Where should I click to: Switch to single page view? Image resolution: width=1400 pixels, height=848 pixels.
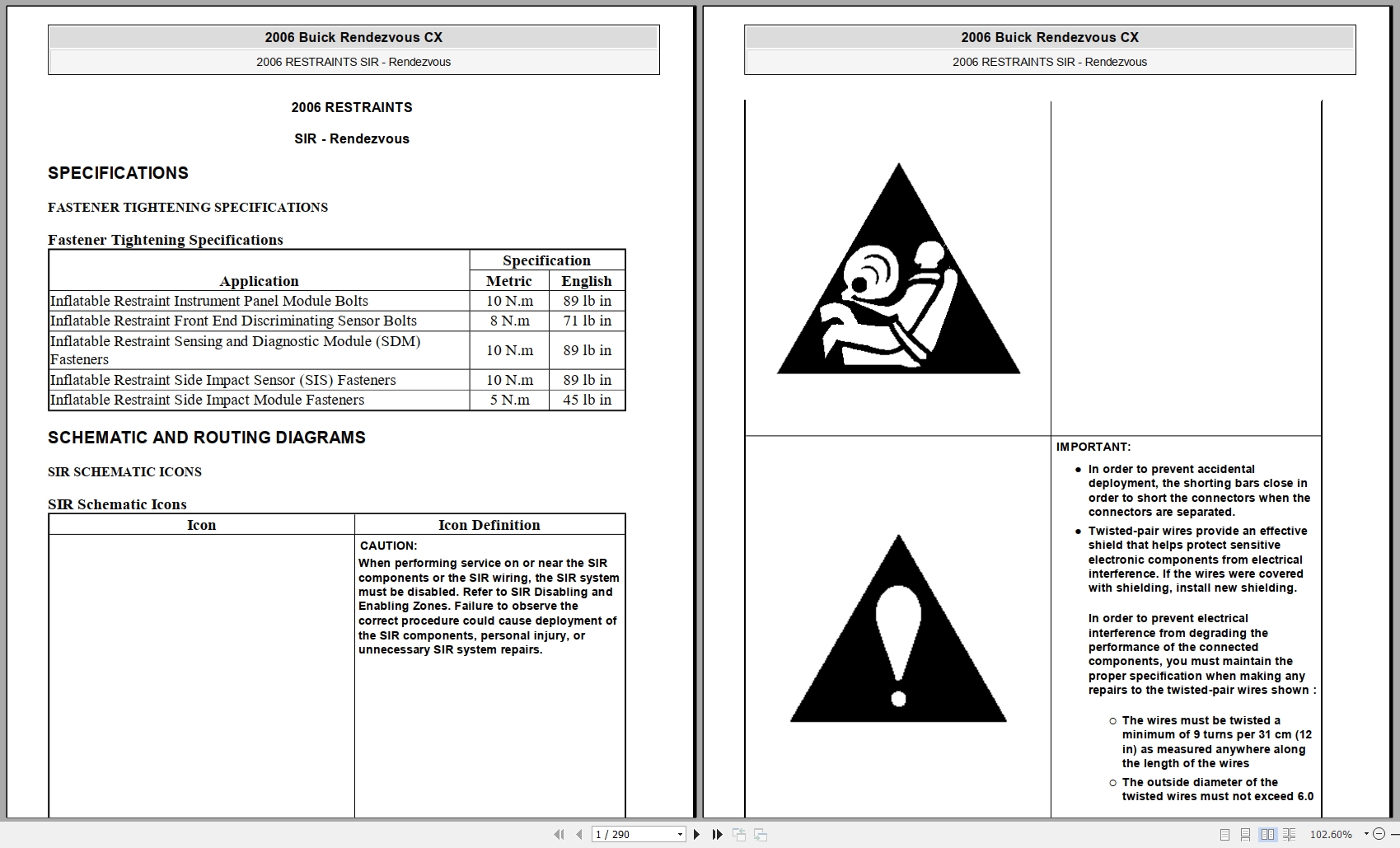tap(1224, 835)
